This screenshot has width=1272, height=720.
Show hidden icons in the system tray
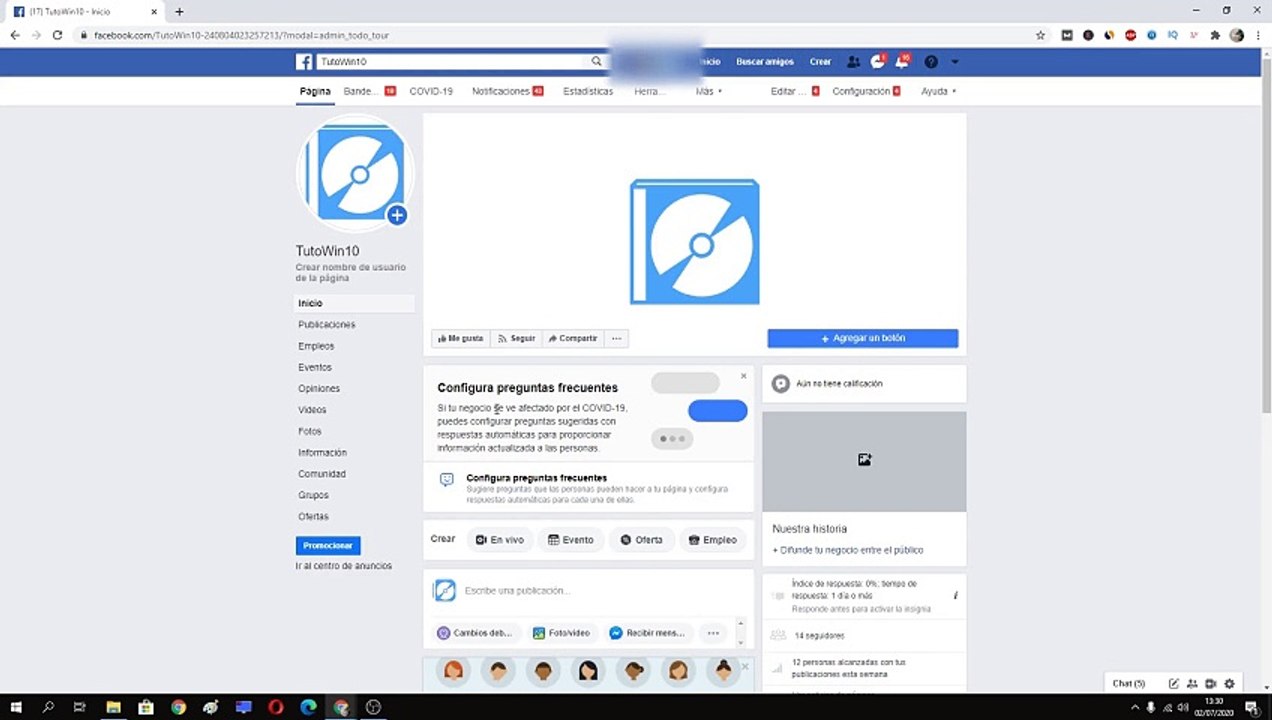pos(1133,707)
